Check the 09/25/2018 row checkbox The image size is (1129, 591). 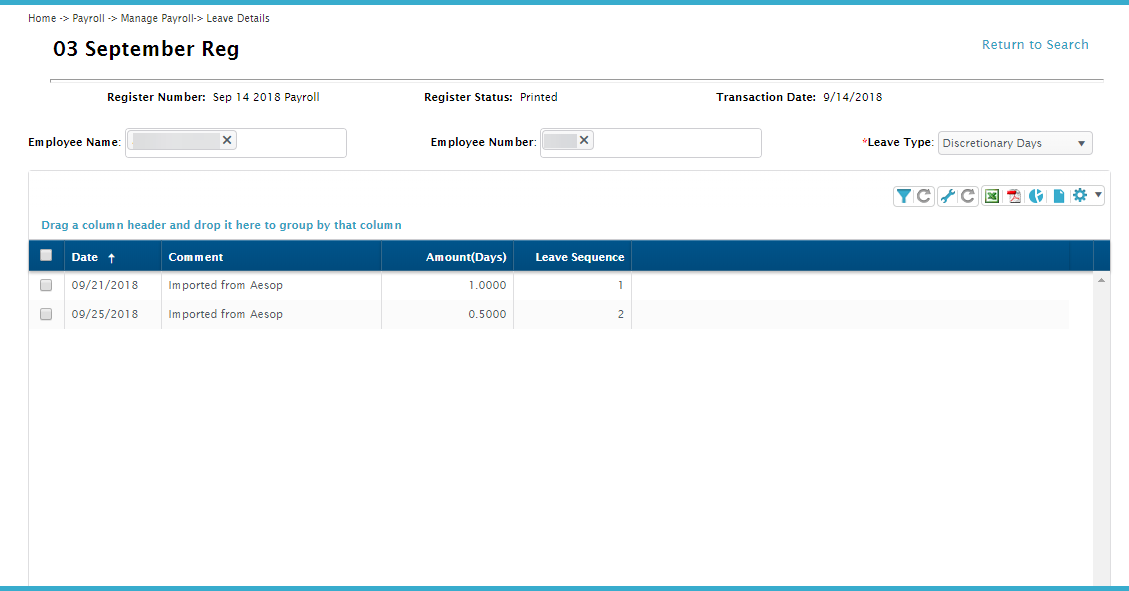46,314
